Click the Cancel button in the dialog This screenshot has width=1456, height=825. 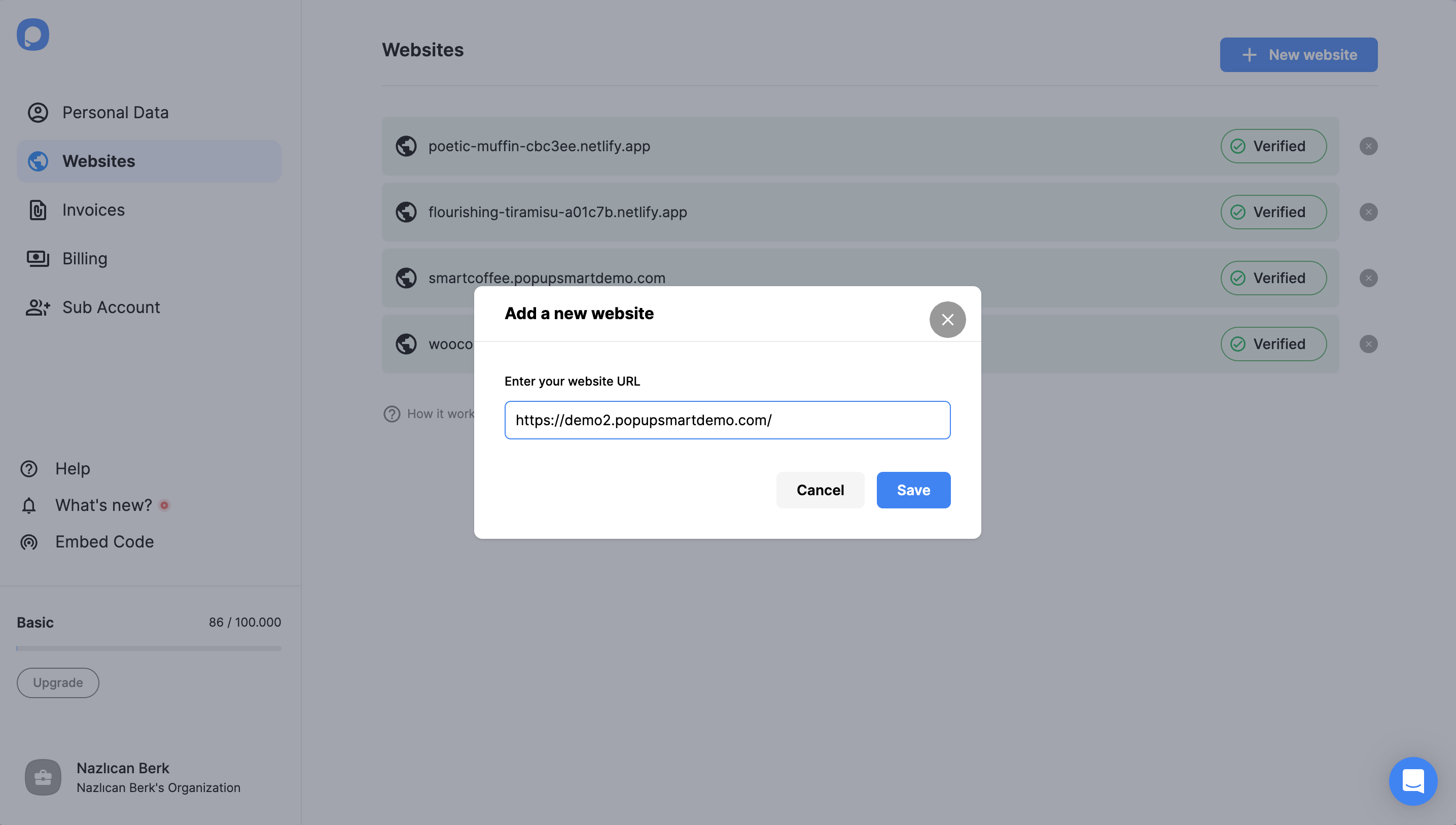point(820,490)
